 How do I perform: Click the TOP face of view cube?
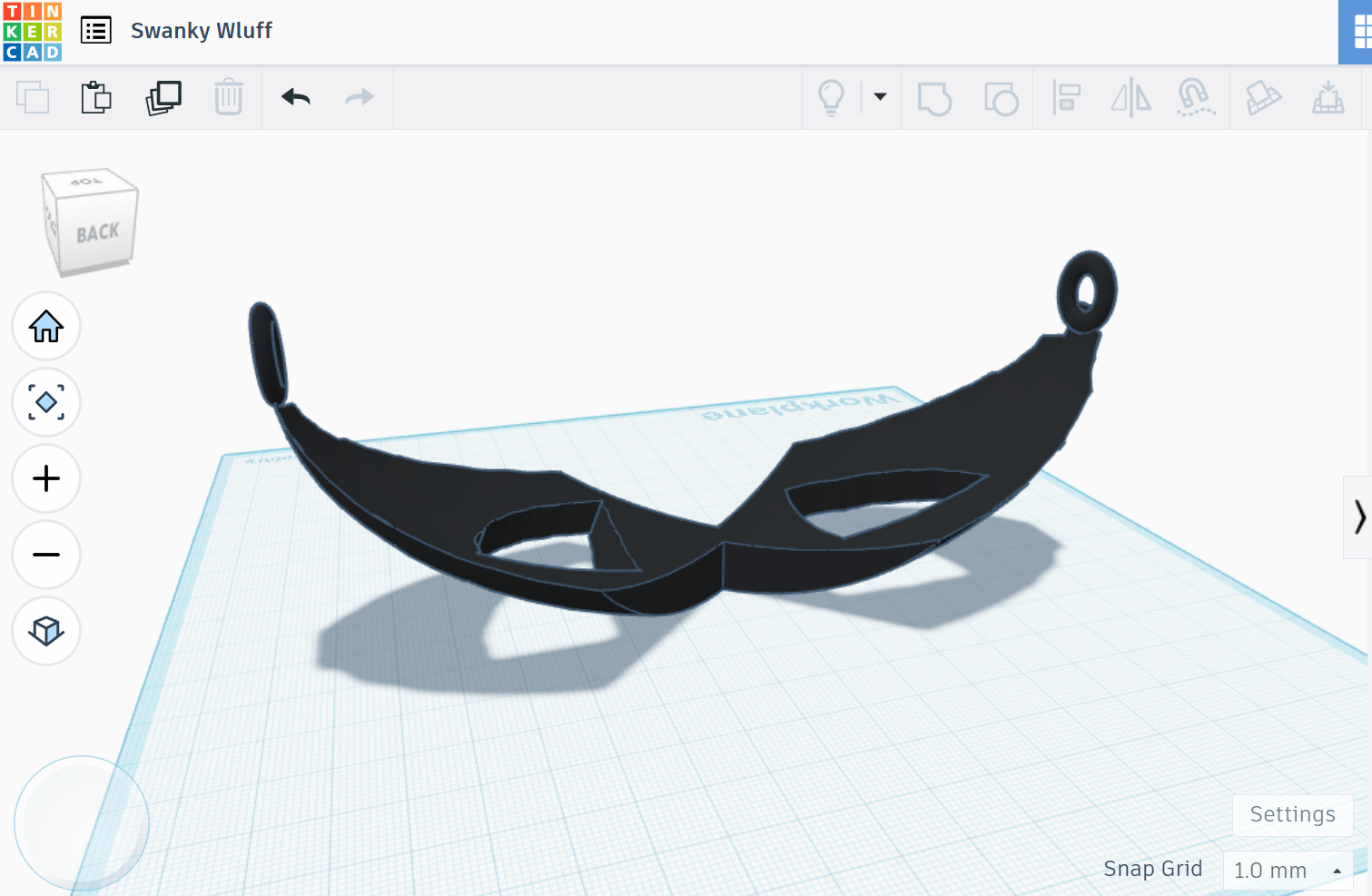click(87, 182)
